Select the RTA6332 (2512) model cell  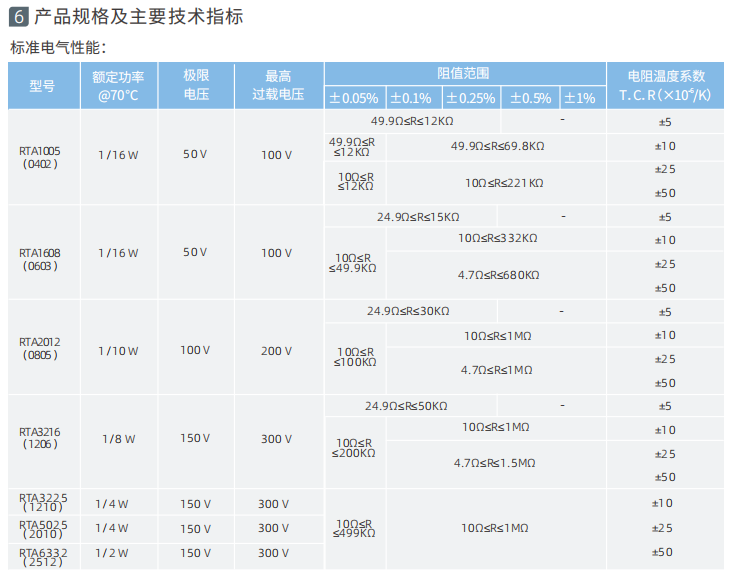tap(43, 557)
